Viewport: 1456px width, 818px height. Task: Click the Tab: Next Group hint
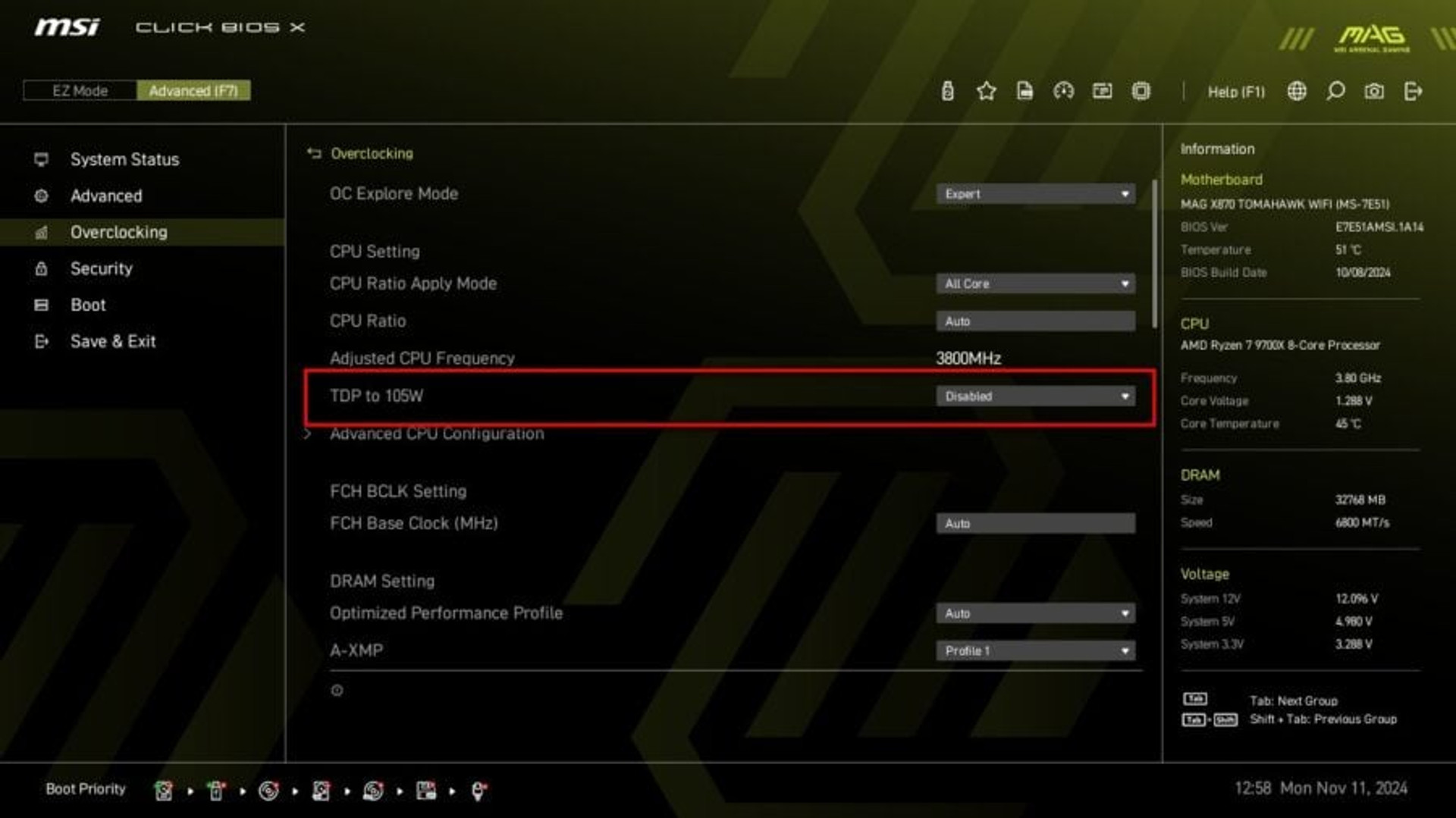(x=1294, y=700)
